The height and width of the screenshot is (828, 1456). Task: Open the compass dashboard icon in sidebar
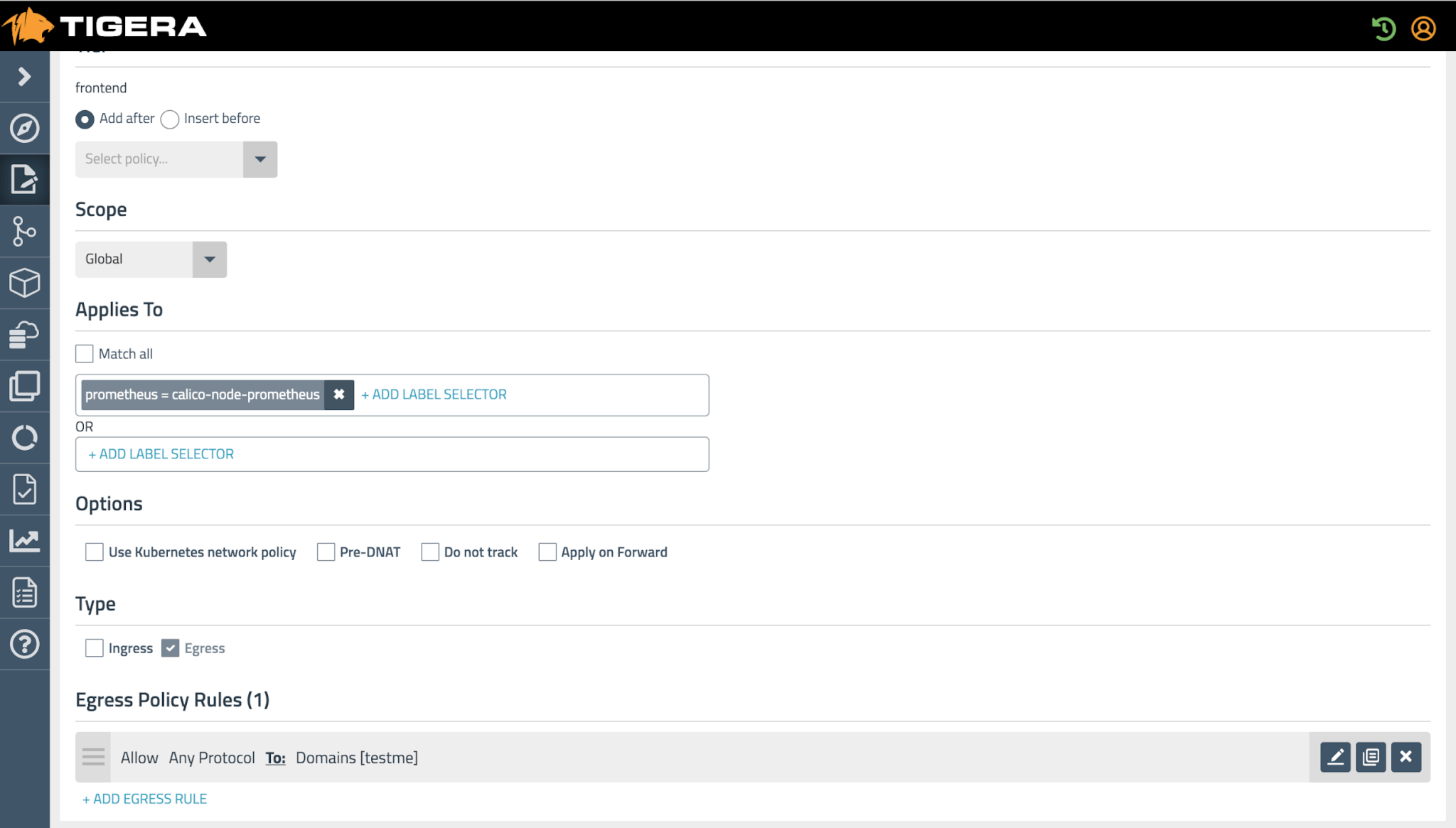click(25, 128)
